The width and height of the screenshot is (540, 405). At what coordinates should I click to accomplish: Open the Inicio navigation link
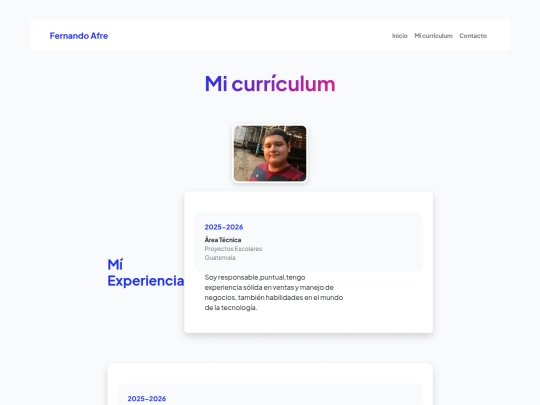click(399, 36)
